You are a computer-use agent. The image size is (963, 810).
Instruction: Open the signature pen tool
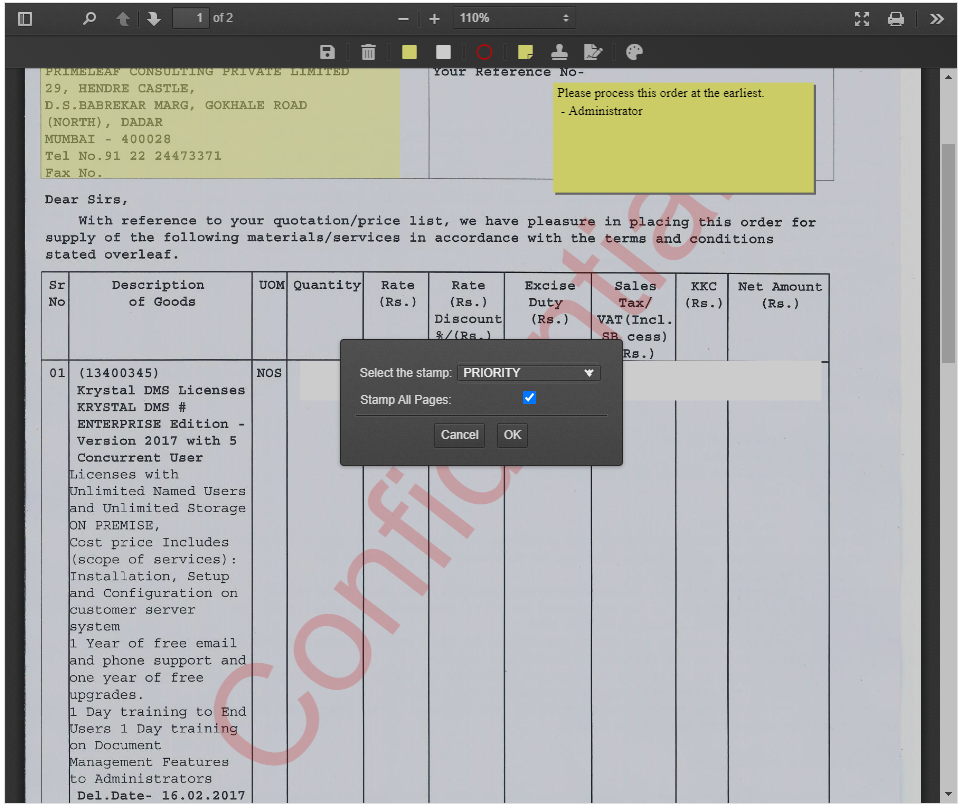(593, 52)
